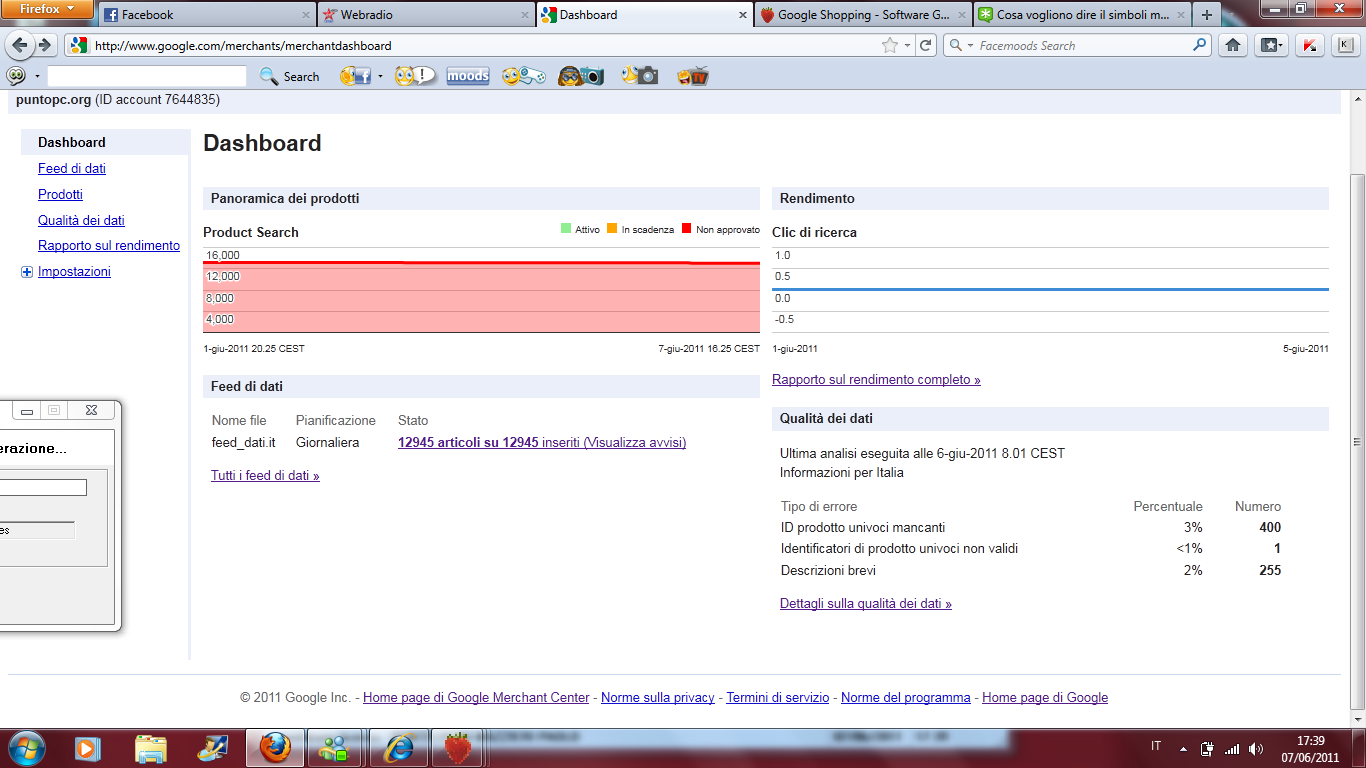Click the smiley game controller icon
The width and height of the screenshot is (1366, 768).
[x=523, y=76]
